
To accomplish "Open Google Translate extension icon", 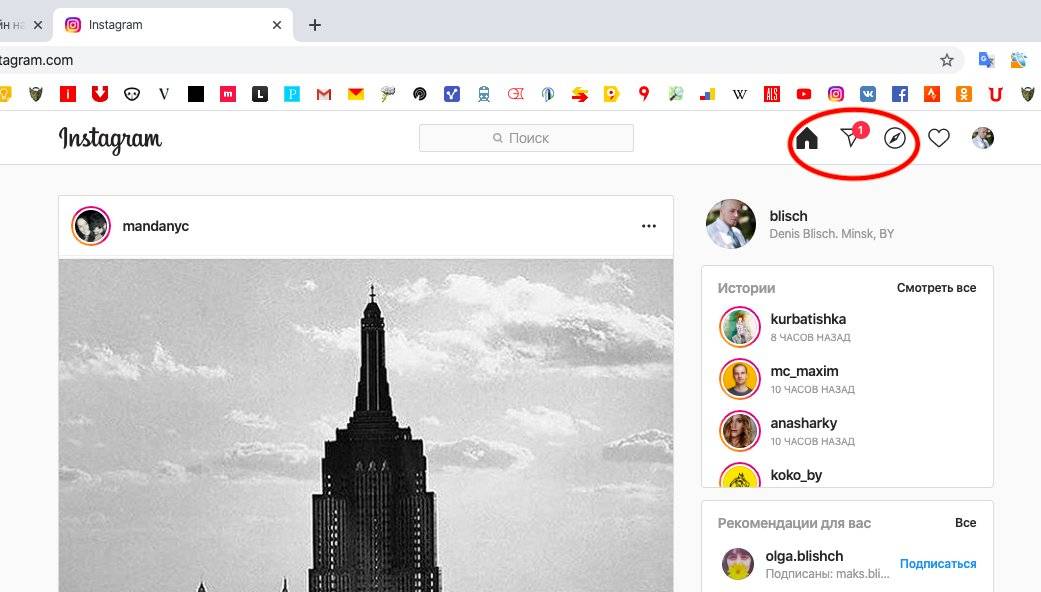I will click(986, 60).
